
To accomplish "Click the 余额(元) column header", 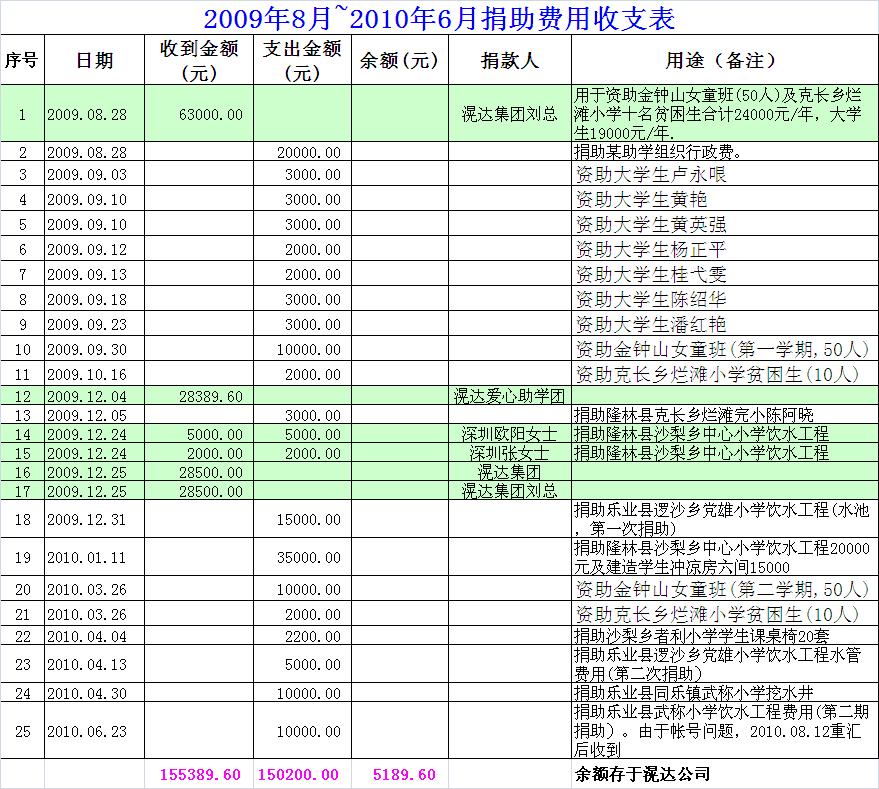I will tap(400, 60).
